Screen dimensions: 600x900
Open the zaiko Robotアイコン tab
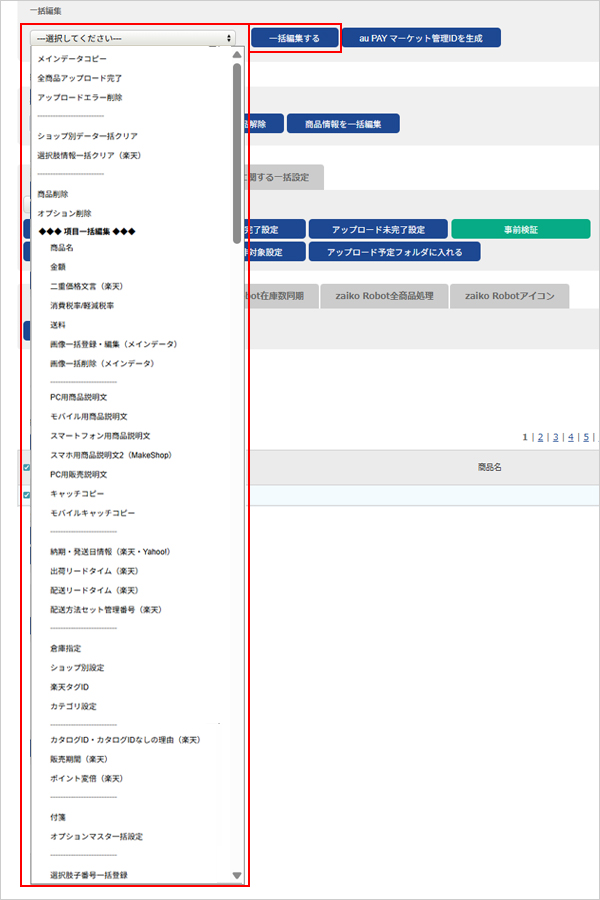tap(509, 296)
